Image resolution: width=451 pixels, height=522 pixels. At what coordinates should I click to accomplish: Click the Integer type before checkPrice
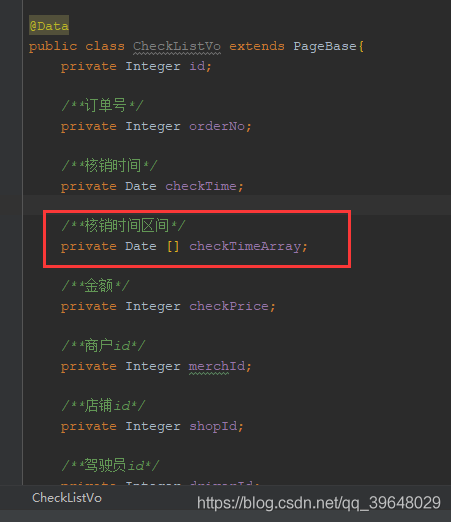pos(153,306)
